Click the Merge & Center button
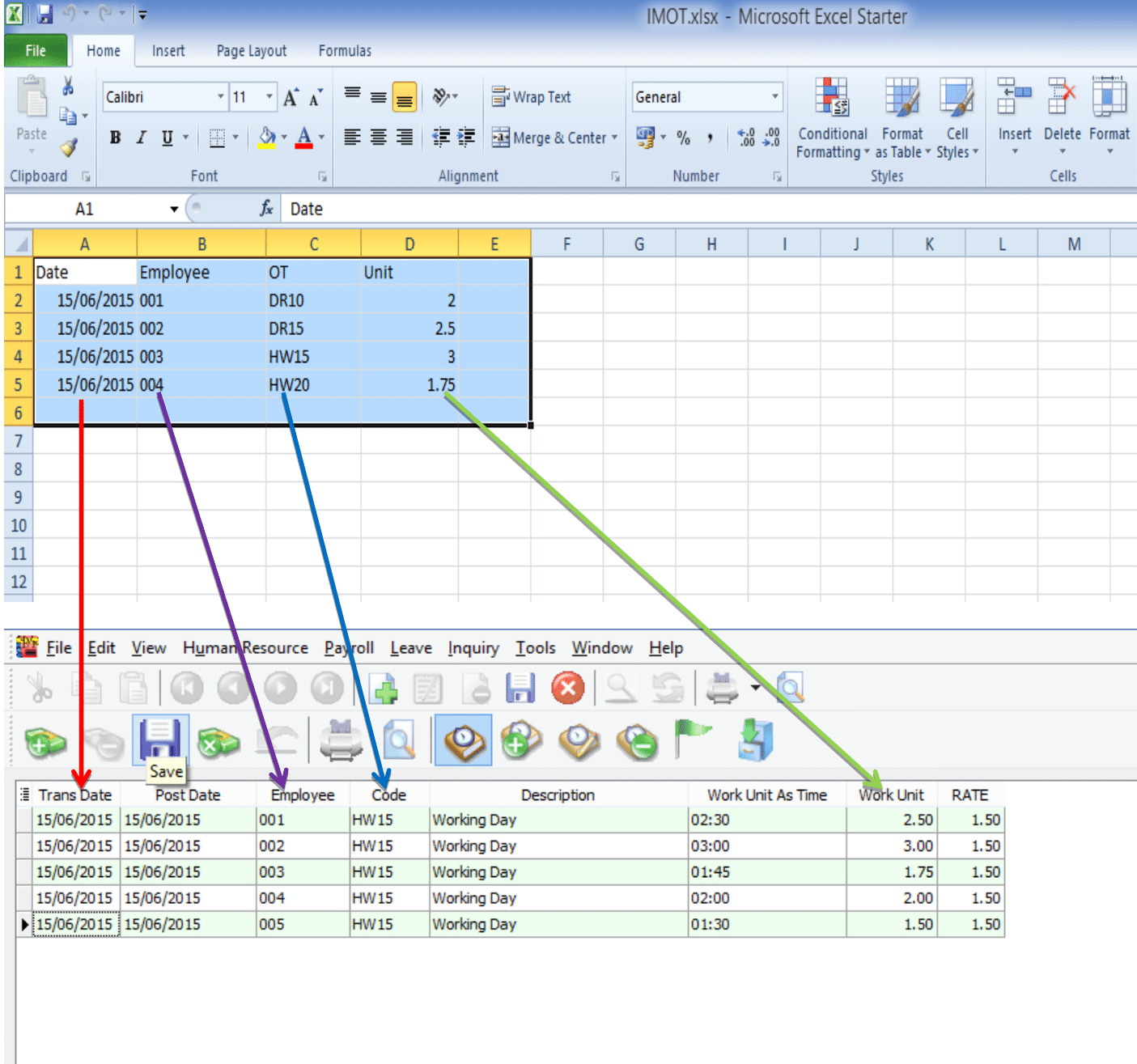 point(555,138)
